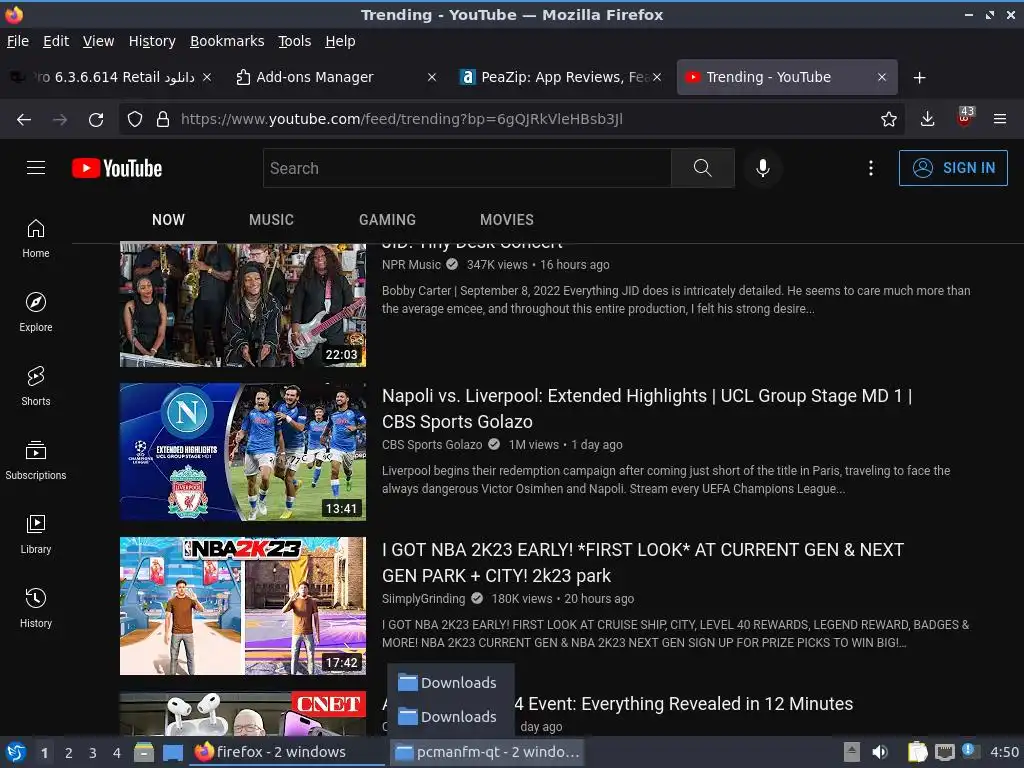Switch to the 6.3.6.614 Retail tab
The width and height of the screenshot is (1024, 768).
111,77
